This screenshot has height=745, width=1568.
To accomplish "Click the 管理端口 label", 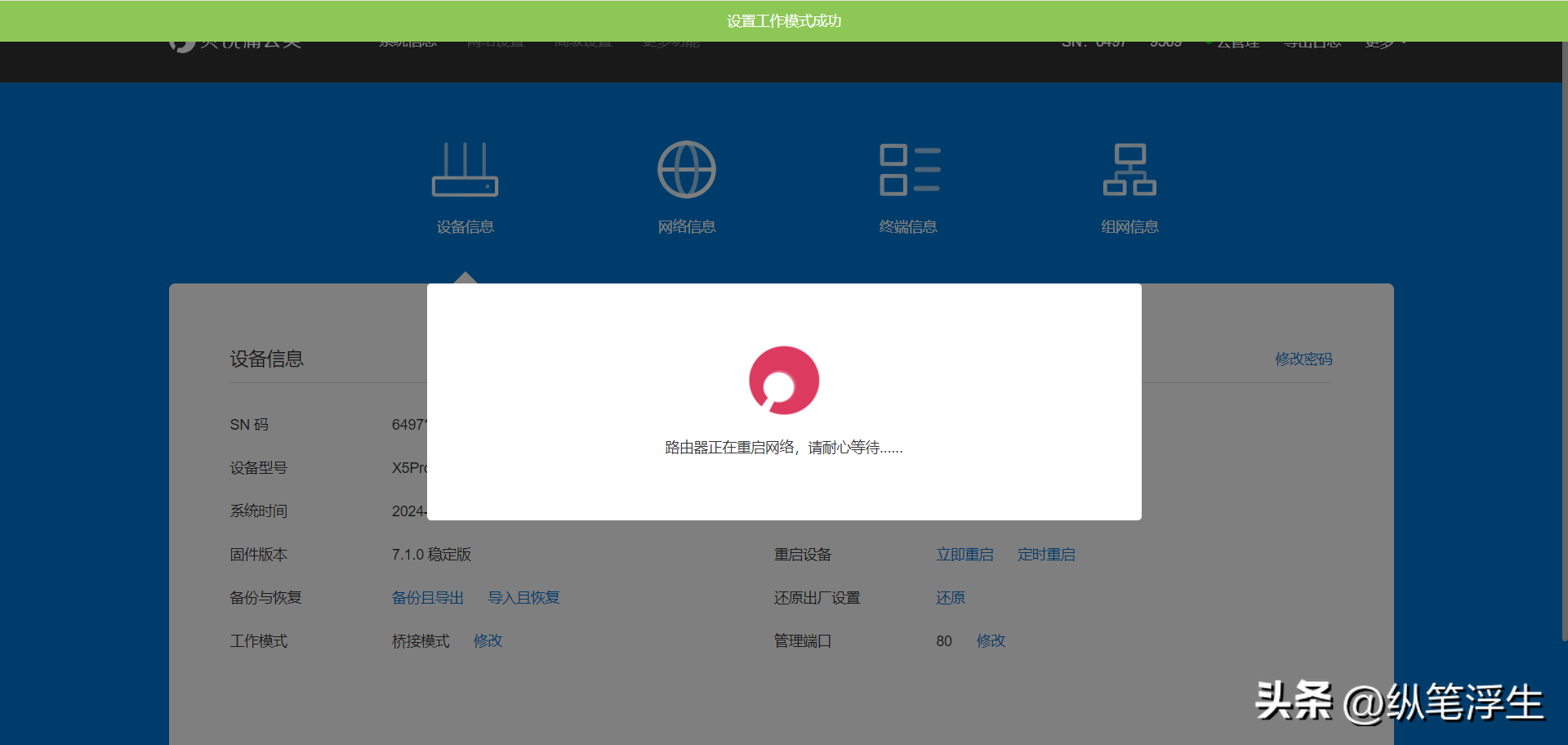I will (803, 641).
